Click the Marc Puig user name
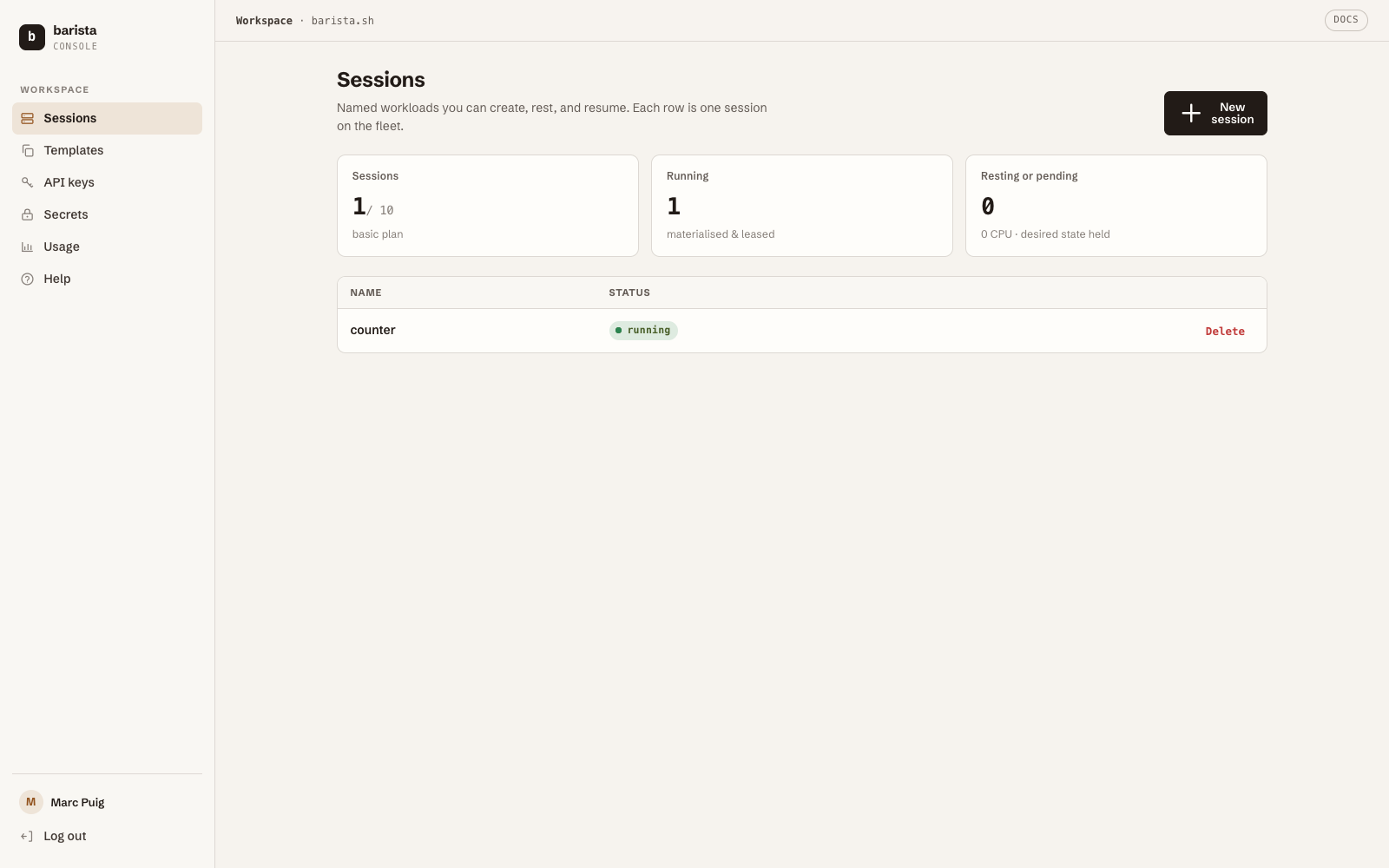The width and height of the screenshot is (1389, 868). click(77, 802)
